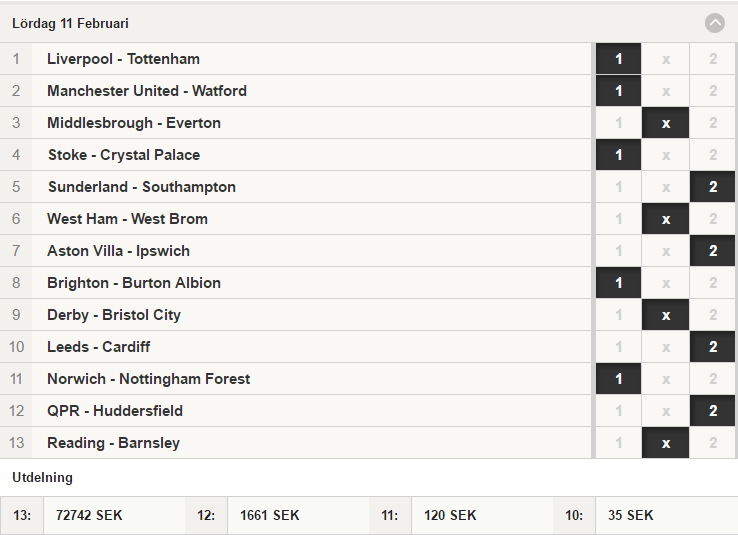Viewport: 738px width, 535px height.
Task: Click the Lördag 11 Februari header text
Action: [x=70, y=23]
